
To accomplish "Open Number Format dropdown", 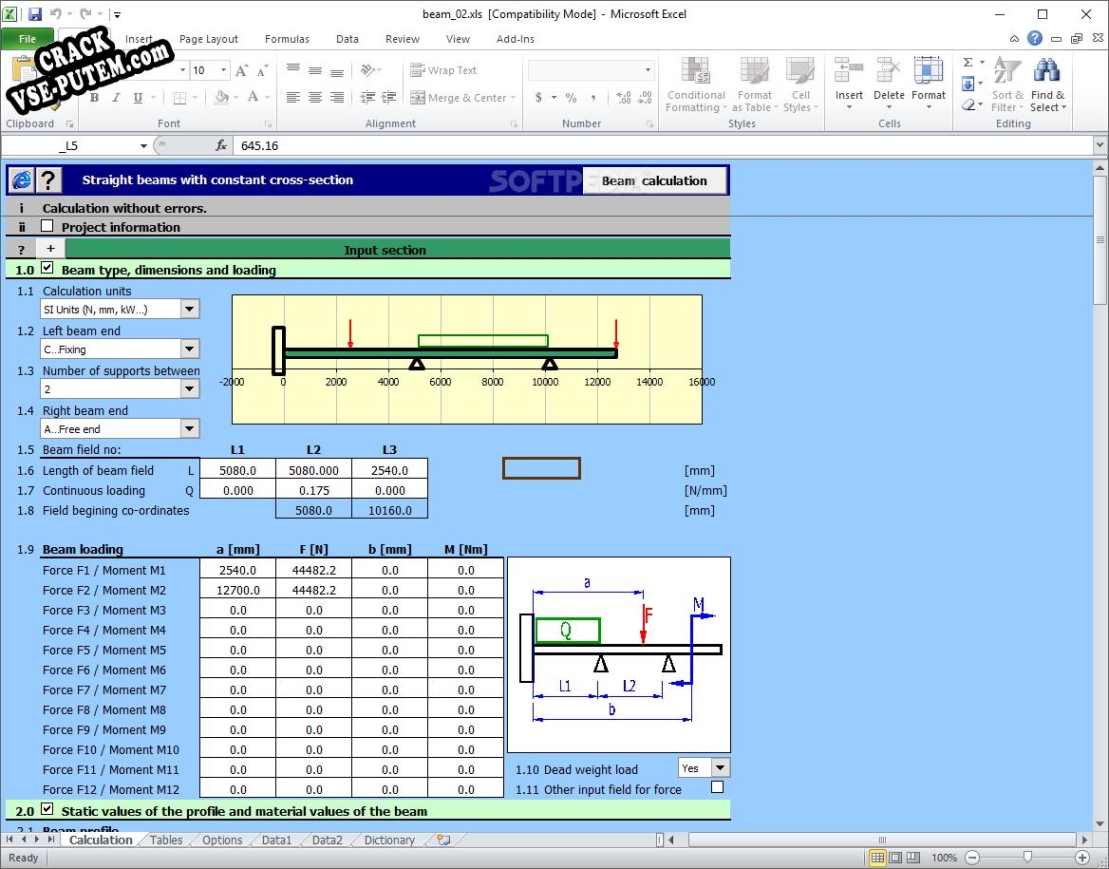I will (x=648, y=70).
